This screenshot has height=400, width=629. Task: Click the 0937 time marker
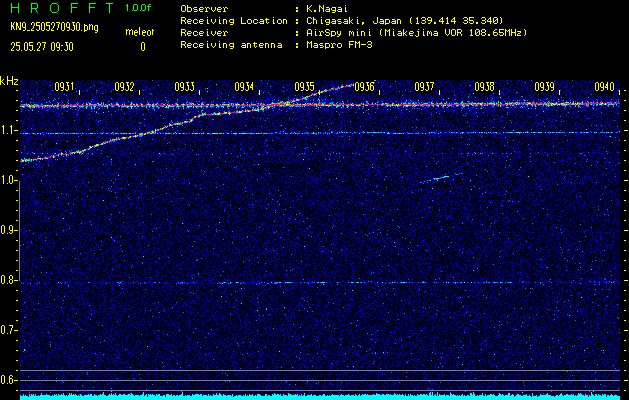click(424, 87)
